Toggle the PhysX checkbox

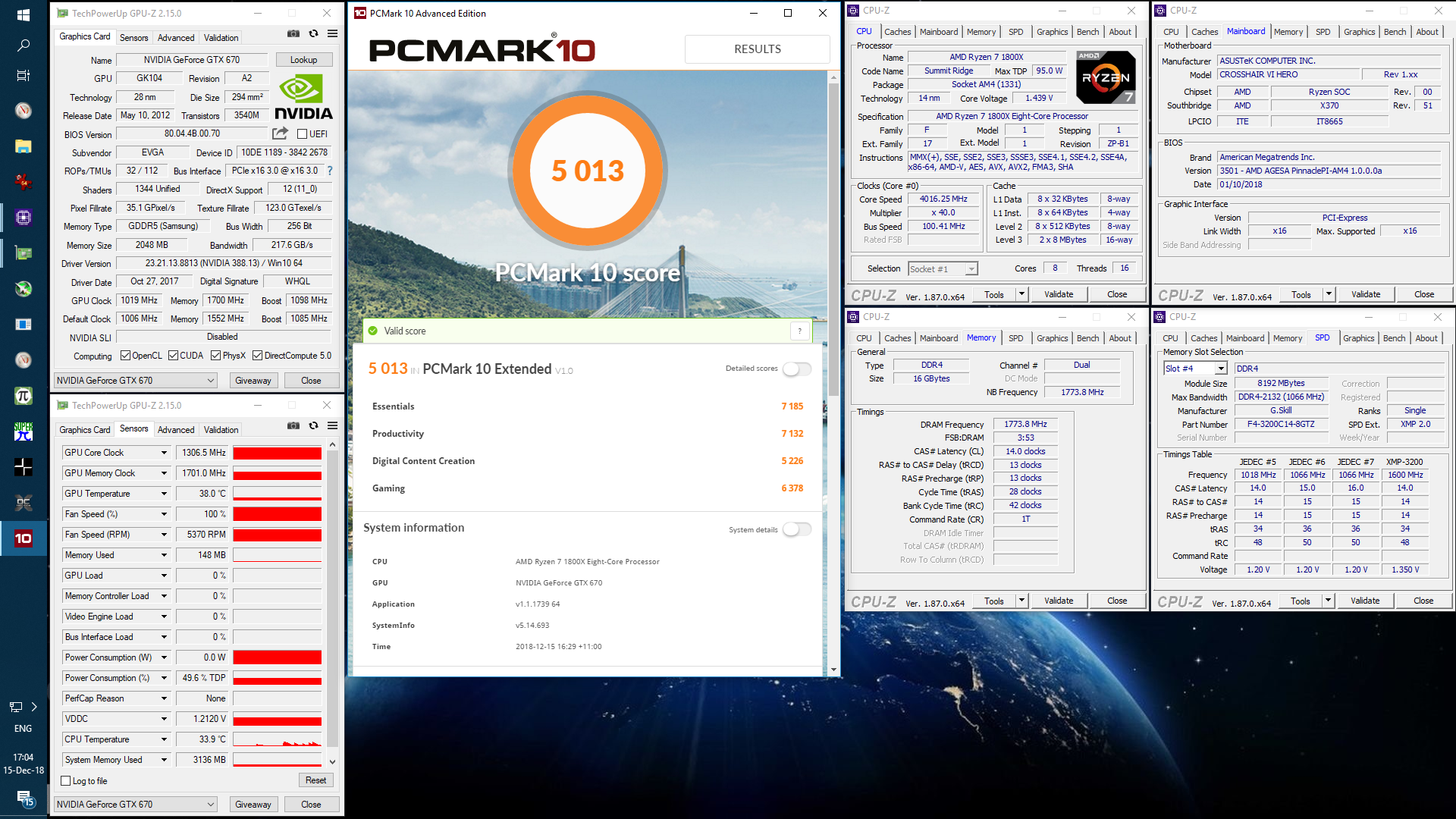215,356
